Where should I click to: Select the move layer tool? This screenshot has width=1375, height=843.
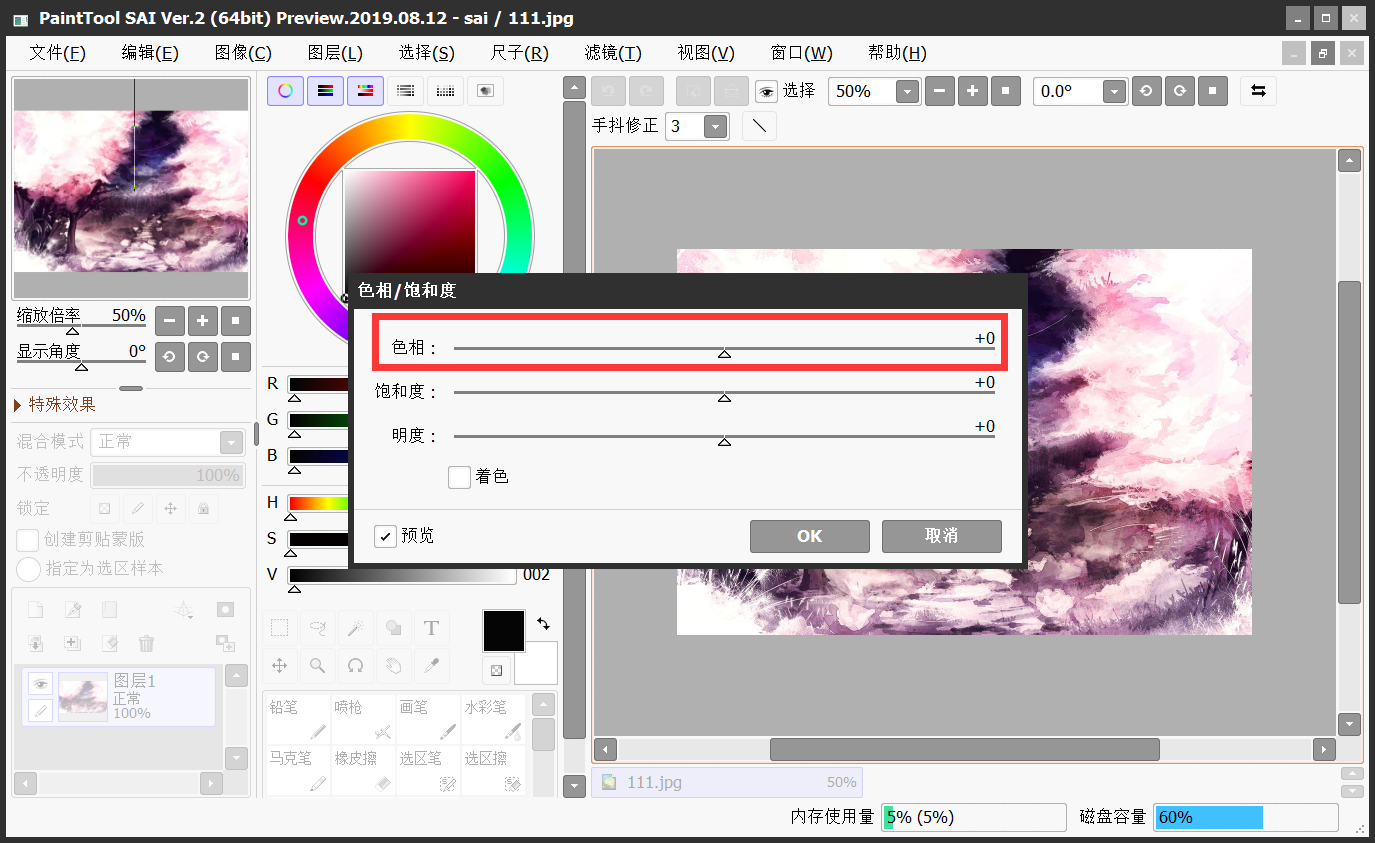point(280,666)
